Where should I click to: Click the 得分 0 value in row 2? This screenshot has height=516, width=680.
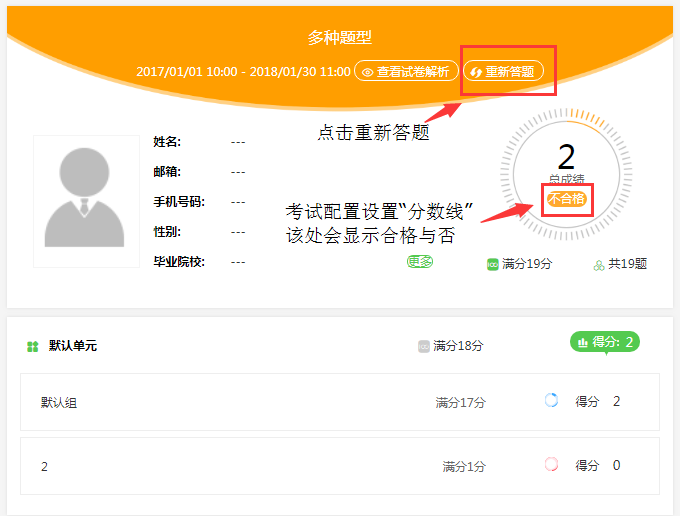598,465
